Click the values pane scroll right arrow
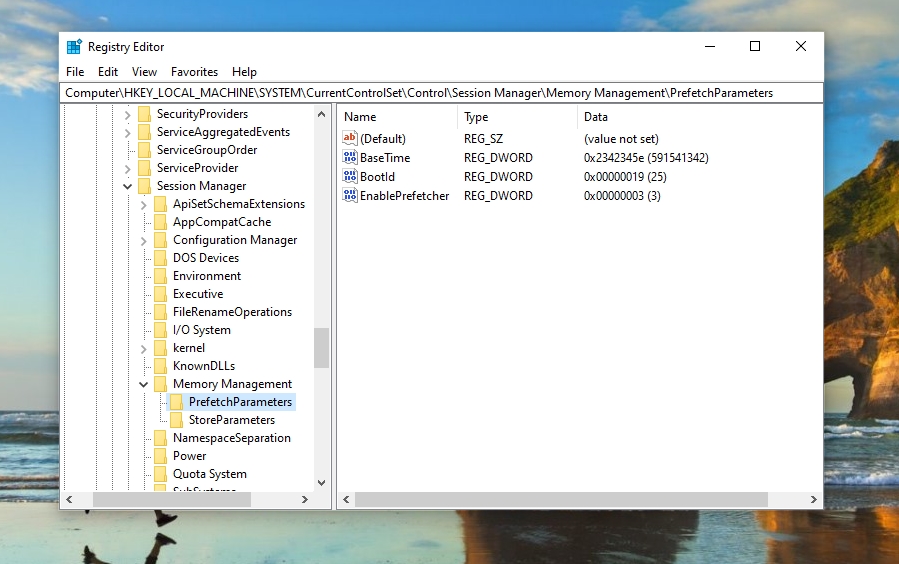Screen dimensions: 899x564 (813, 499)
